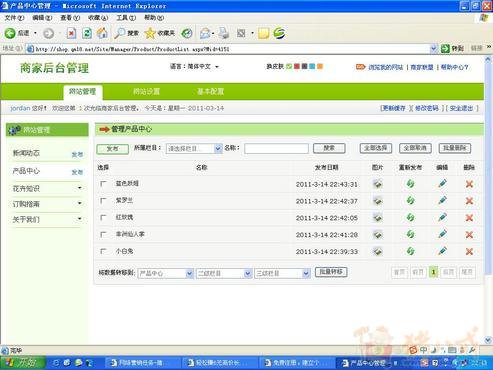
Task: Click 发布 link beside 新闻动态
Action: click(x=77, y=155)
